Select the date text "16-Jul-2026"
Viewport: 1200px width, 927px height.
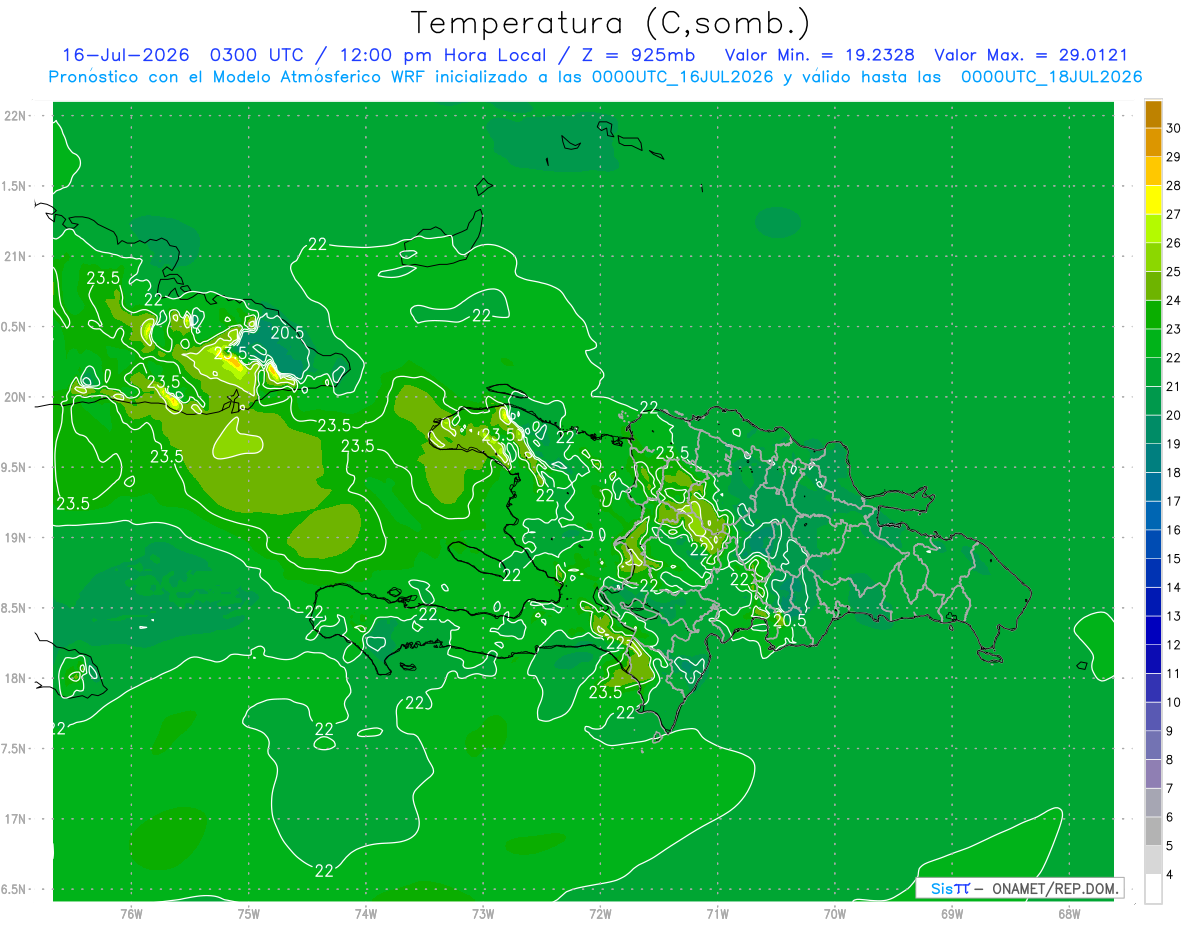click(x=125, y=55)
